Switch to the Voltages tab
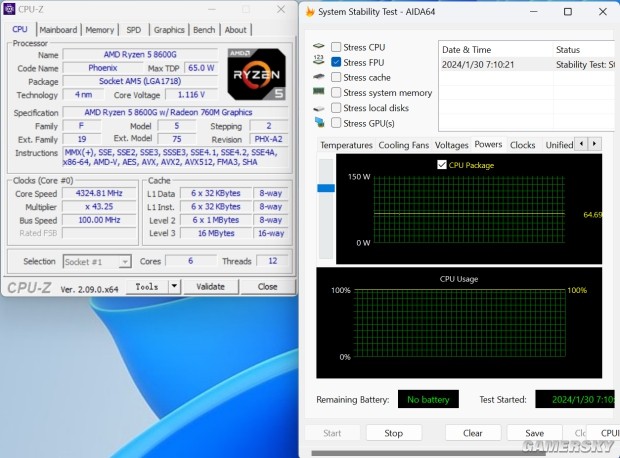620x458 pixels. [x=452, y=145]
